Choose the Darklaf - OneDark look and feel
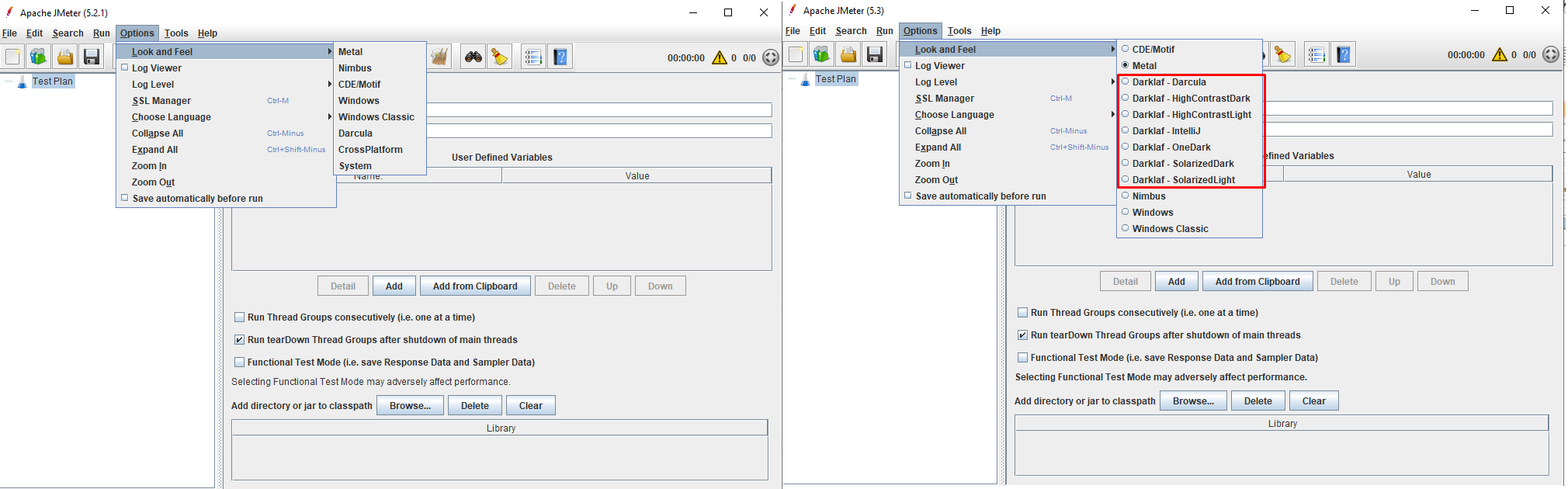This screenshot has width=1568, height=489. point(1125,147)
